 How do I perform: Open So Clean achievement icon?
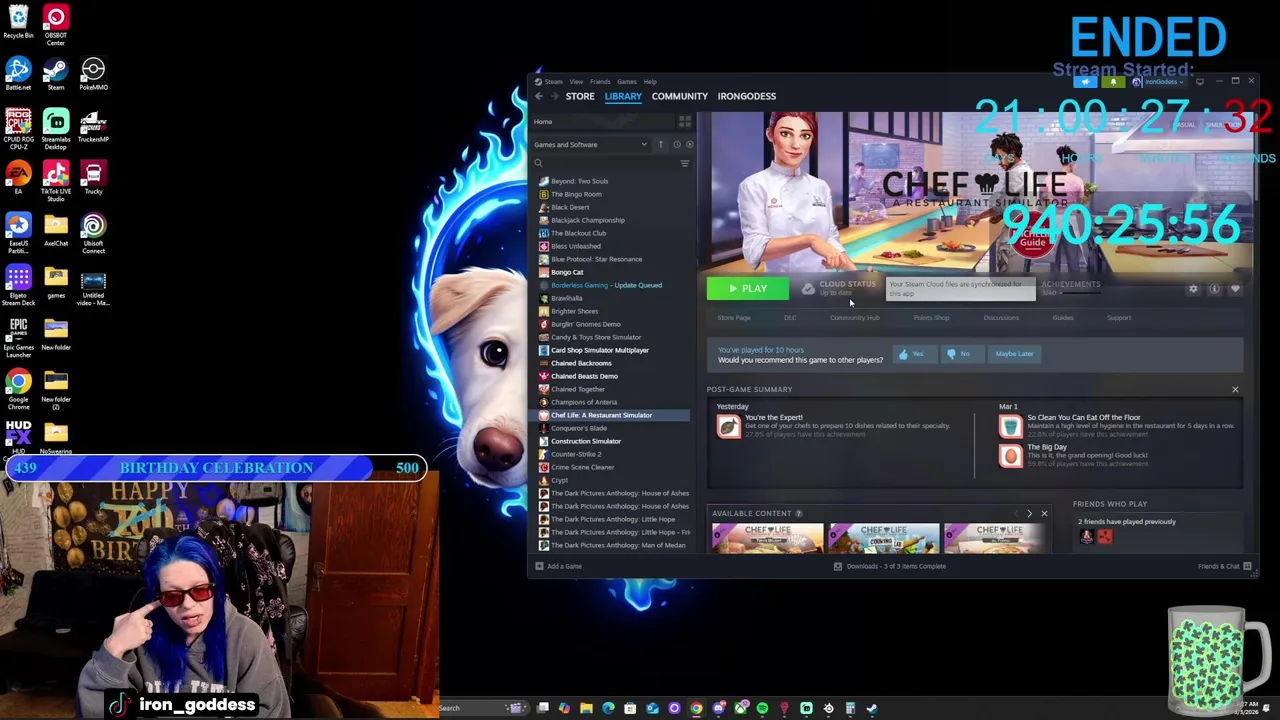(1010, 427)
